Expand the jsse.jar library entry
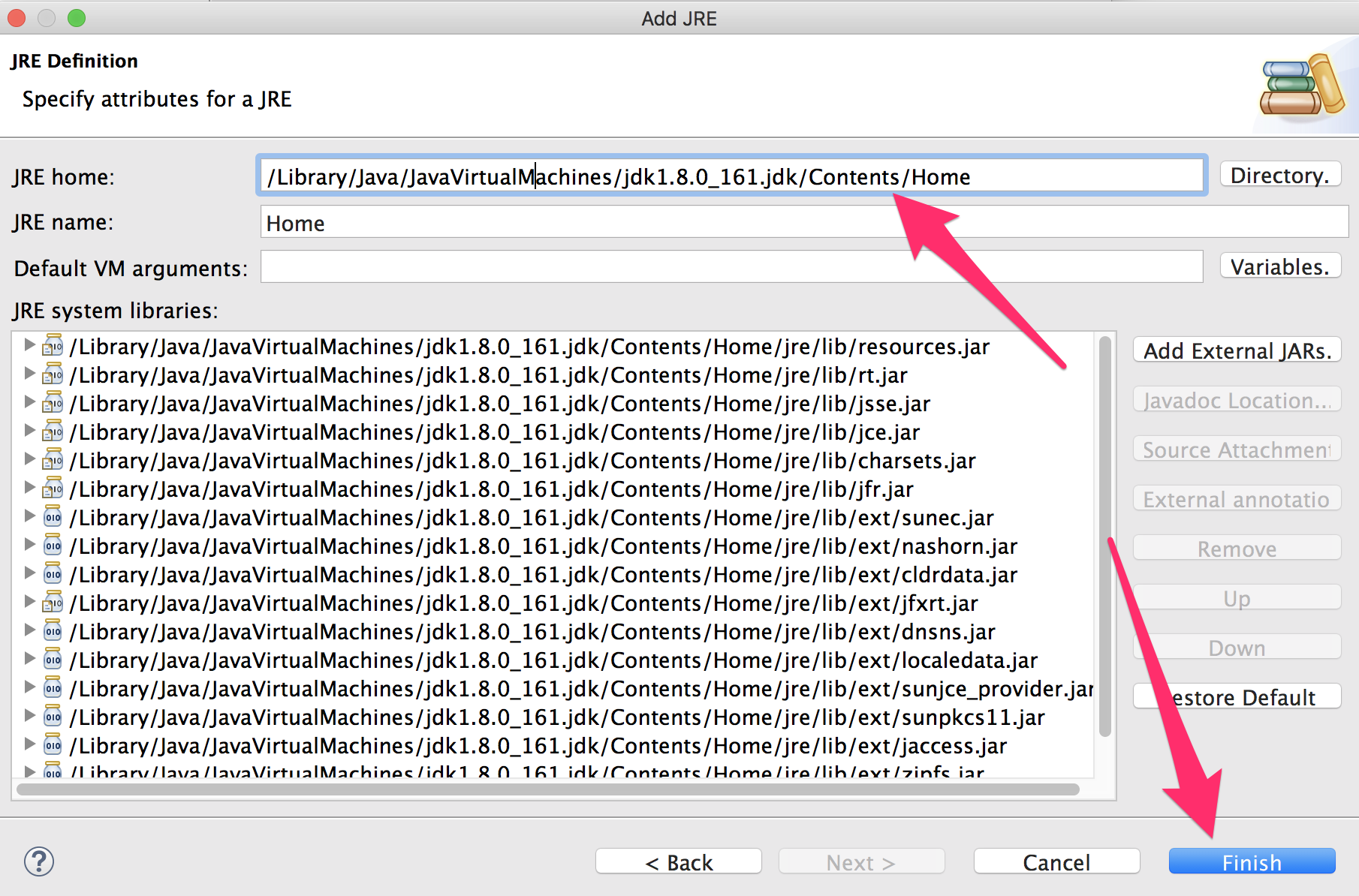This screenshot has height=896, width=1359. 29,402
